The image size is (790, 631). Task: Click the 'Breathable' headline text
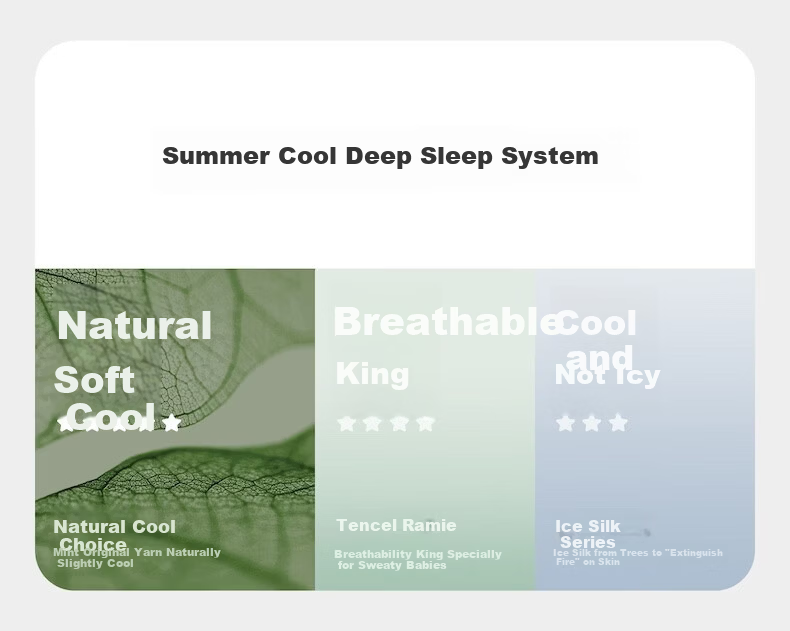click(x=447, y=321)
